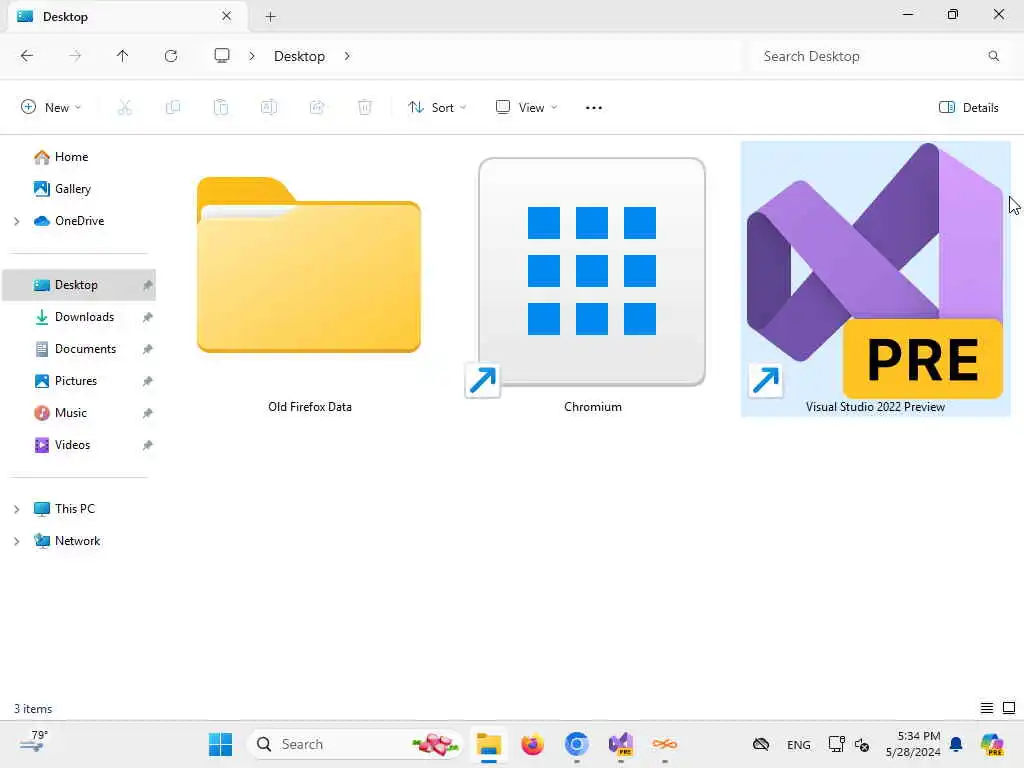Switch to details list view icon

(x=987, y=708)
